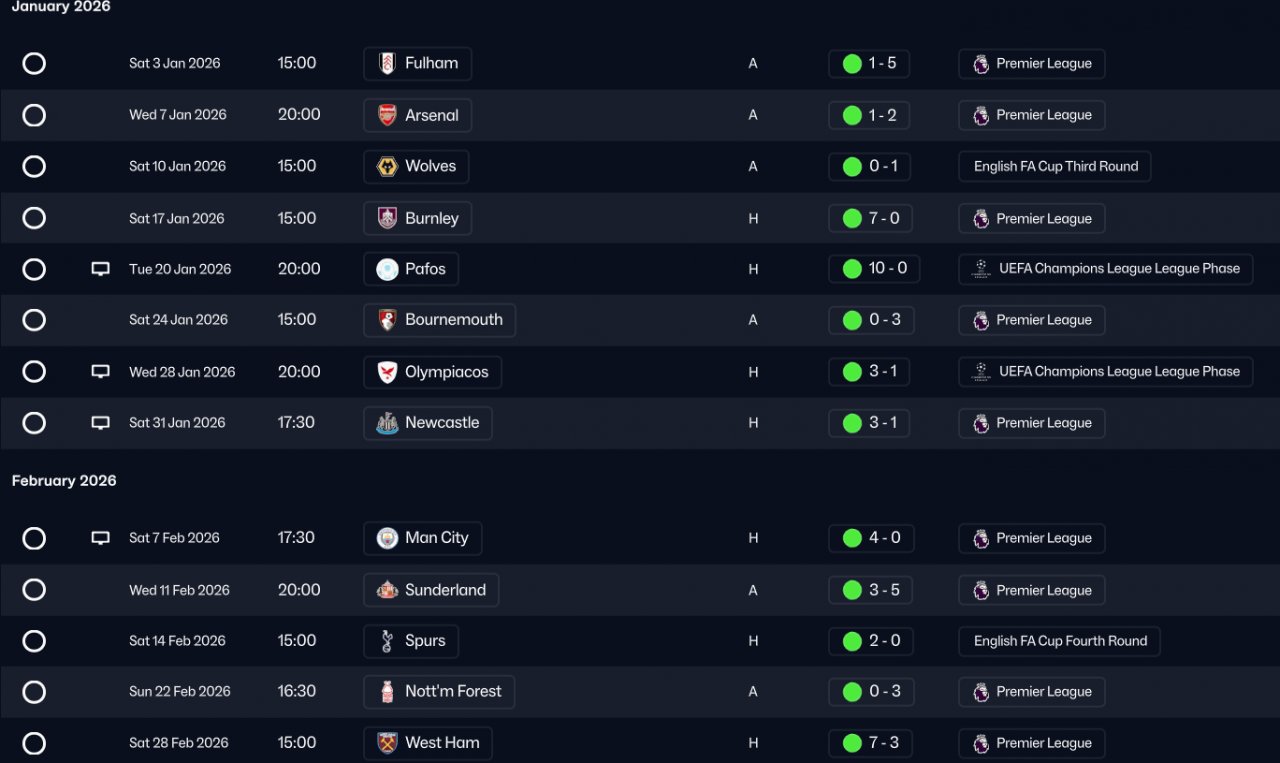Click the TV broadcast icon on Olympiacos row
Screen dimensions: 1280x763
click(100, 372)
